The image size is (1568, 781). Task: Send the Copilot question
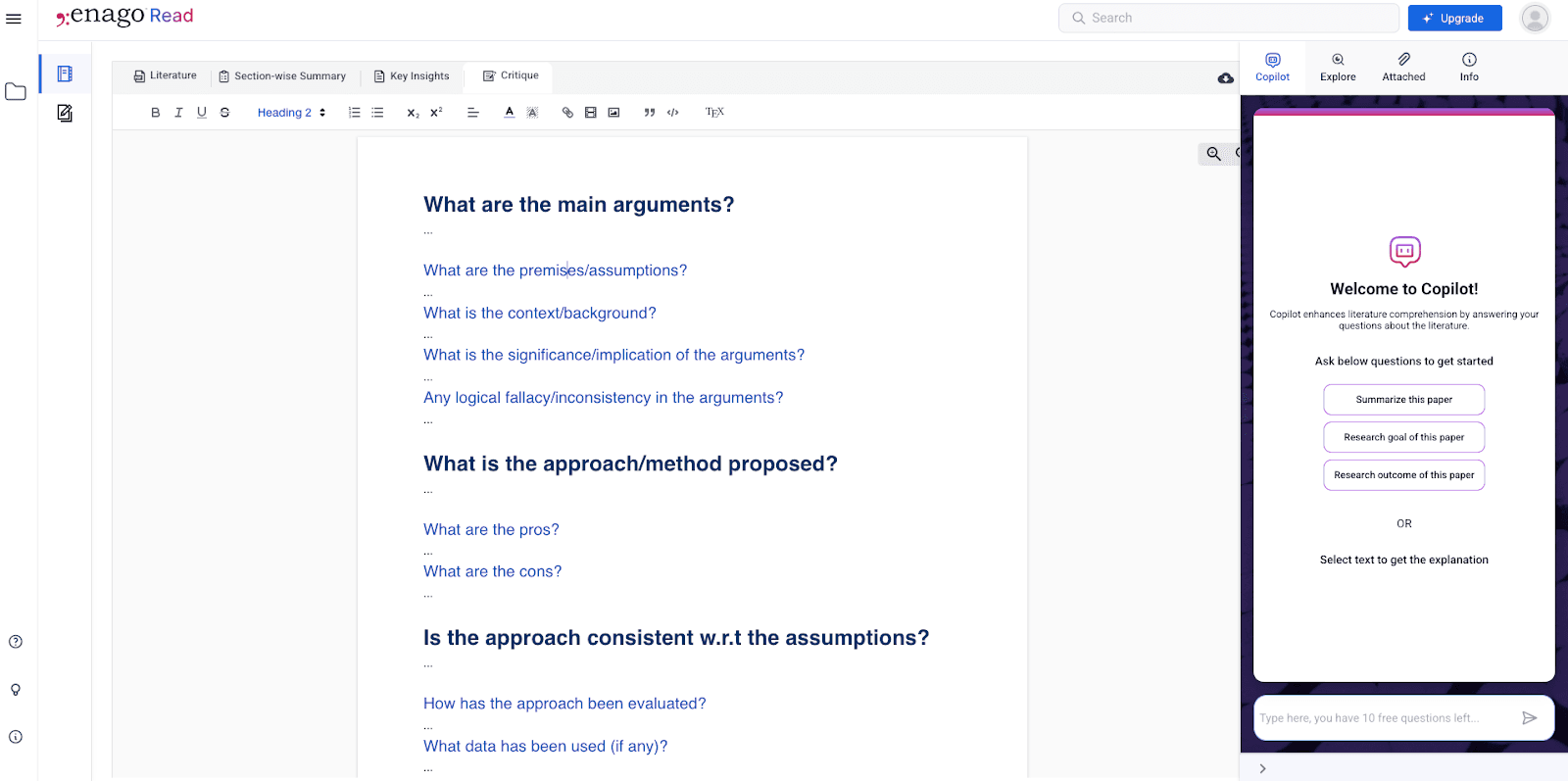pyautogui.click(x=1529, y=718)
